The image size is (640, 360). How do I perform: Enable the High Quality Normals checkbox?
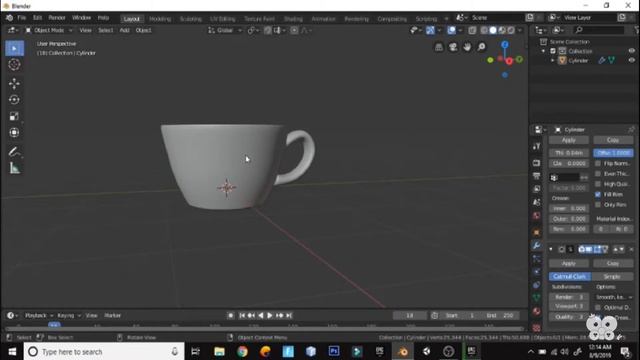pyautogui.click(x=598, y=184)
